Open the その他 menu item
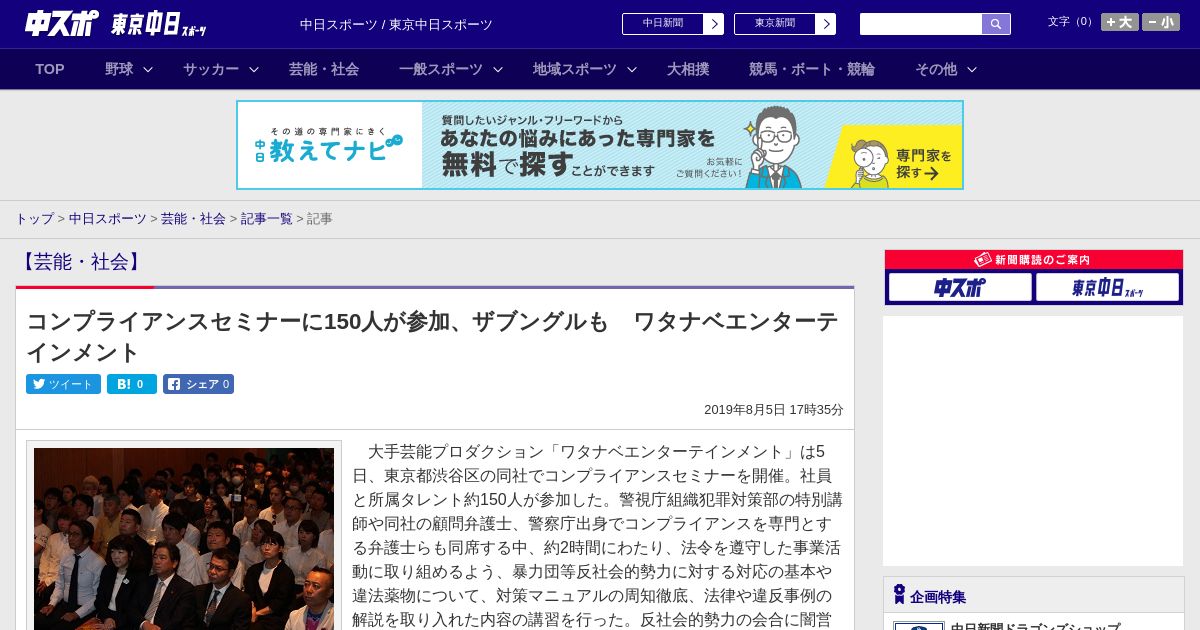 click(936, 69)
